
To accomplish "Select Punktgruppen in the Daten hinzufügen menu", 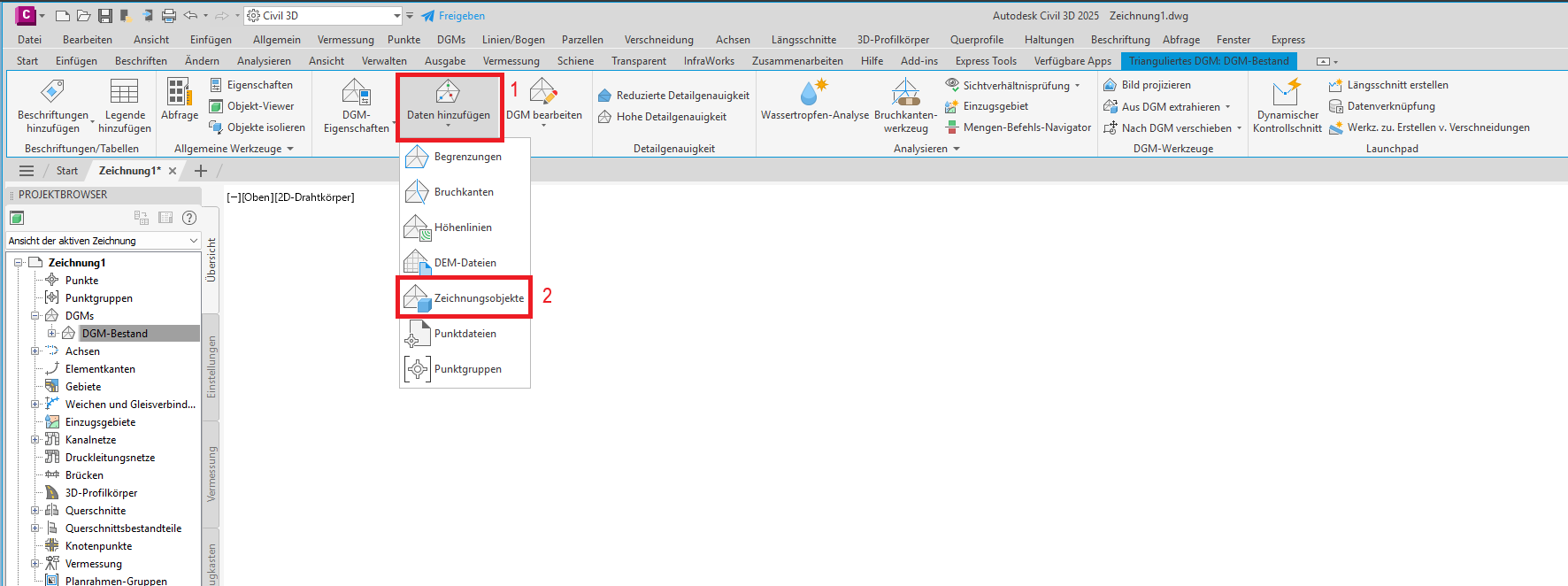I will click(465, 369).
